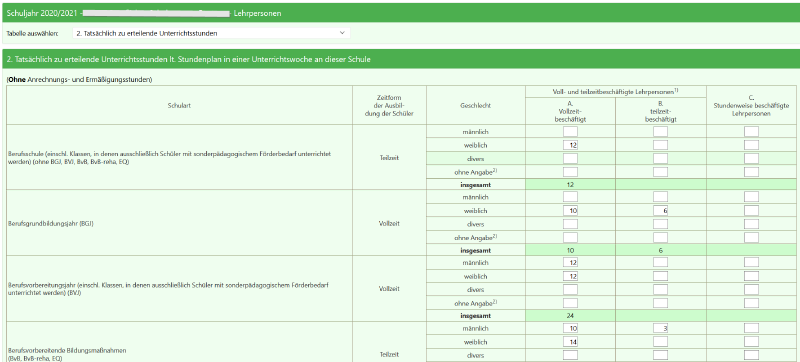Click BGJ insgesamt Vollzeit total 10

click(570, 250)
